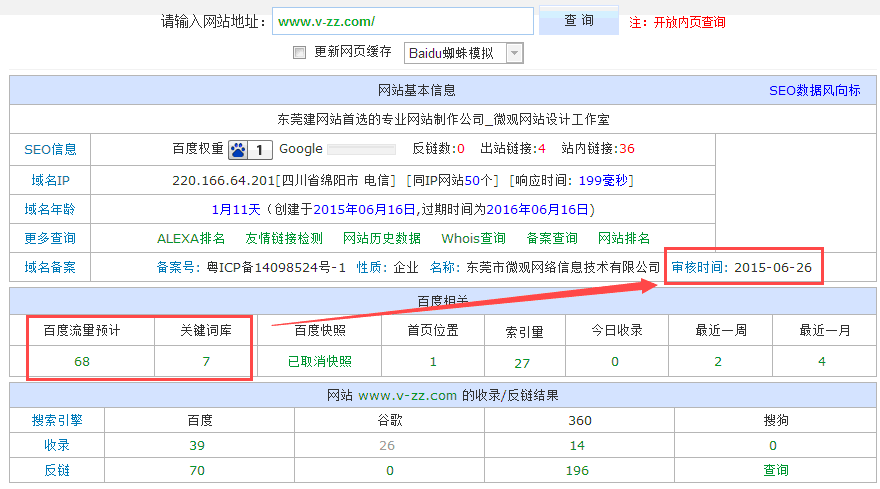Viewport: 880px width, 489px height.
Task: Click the 反链 row label
Action: [x=57, y=470]
